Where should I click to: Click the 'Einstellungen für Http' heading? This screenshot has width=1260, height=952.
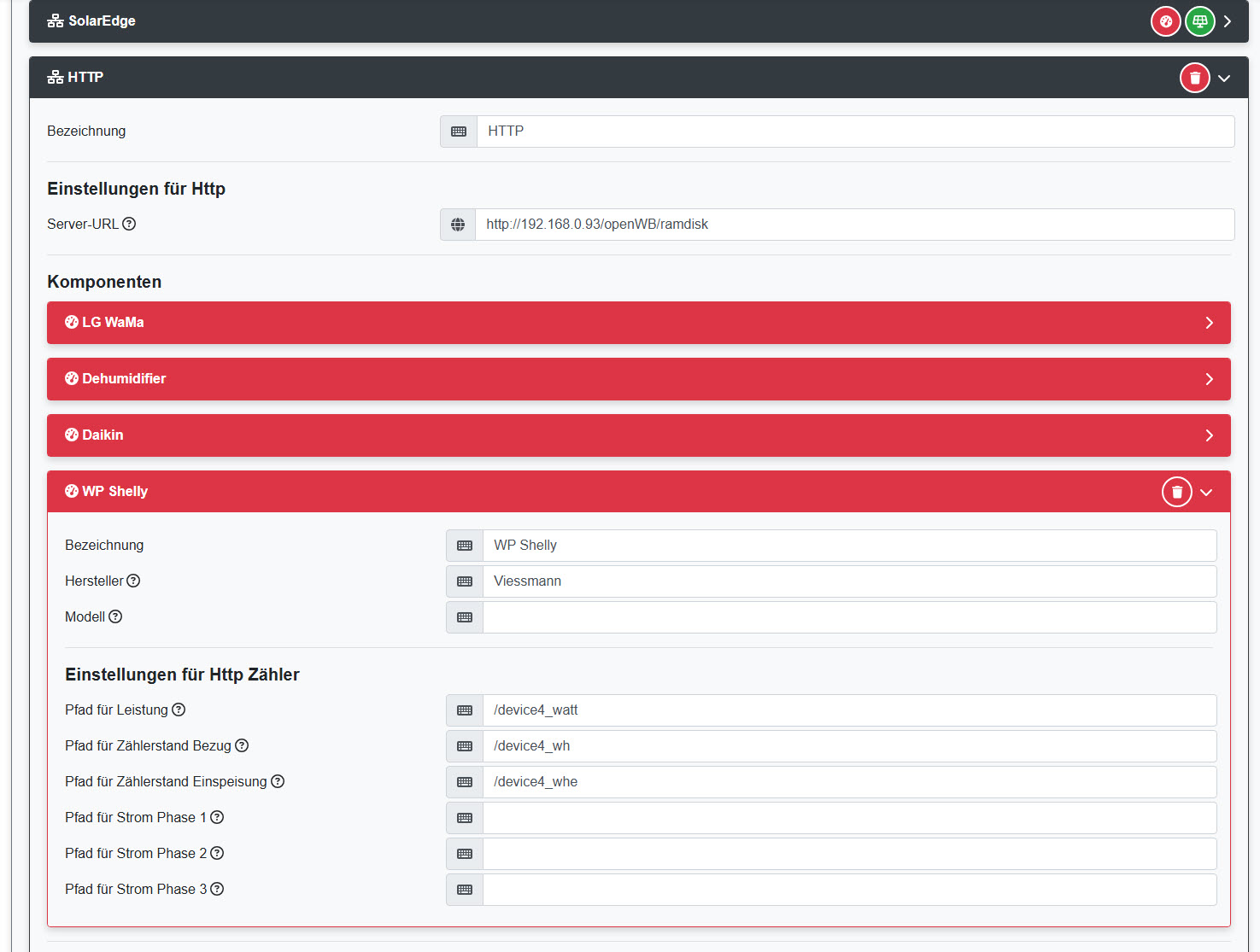point(136,189)
